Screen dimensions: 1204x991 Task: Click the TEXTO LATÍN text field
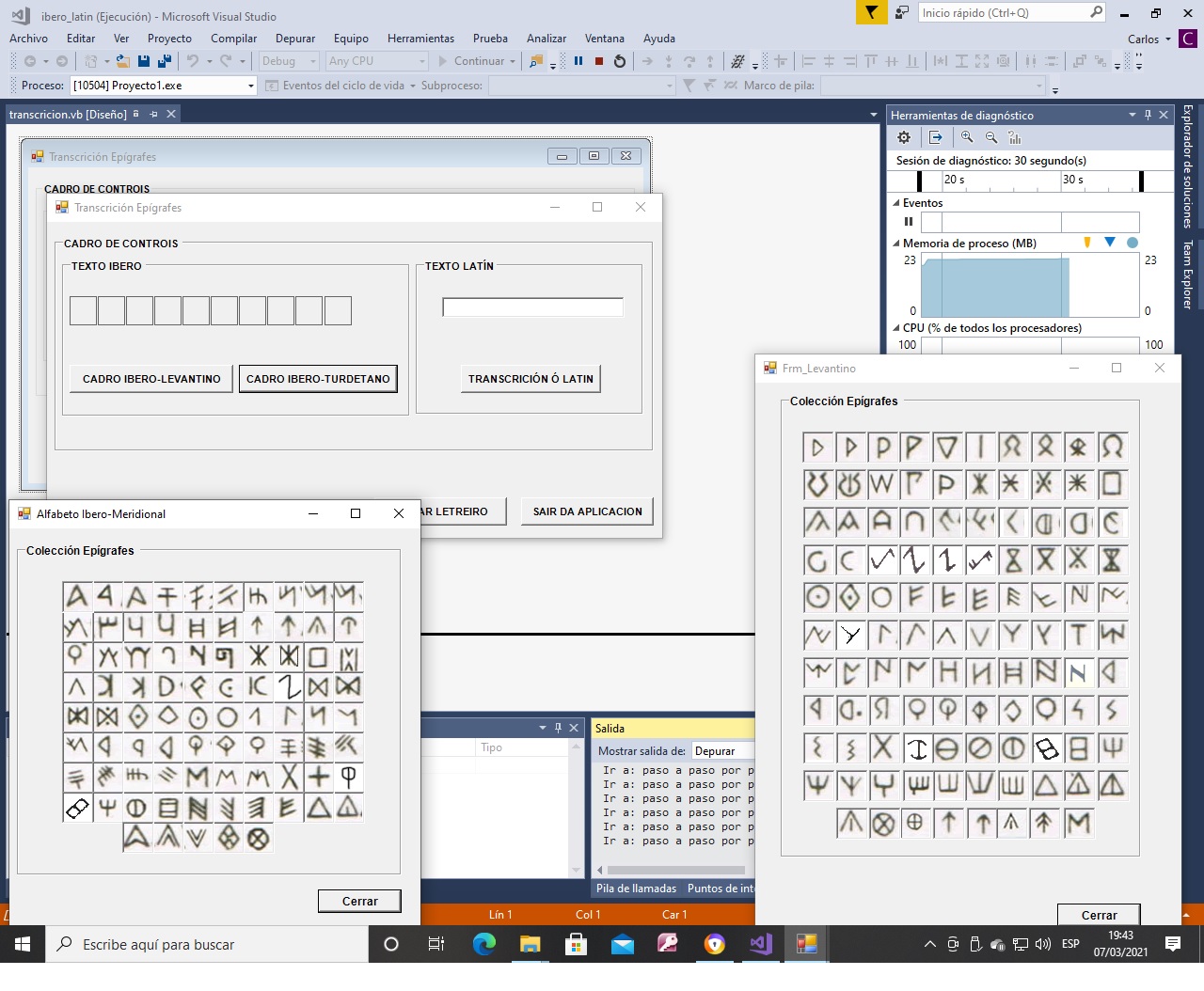[532, 307]
